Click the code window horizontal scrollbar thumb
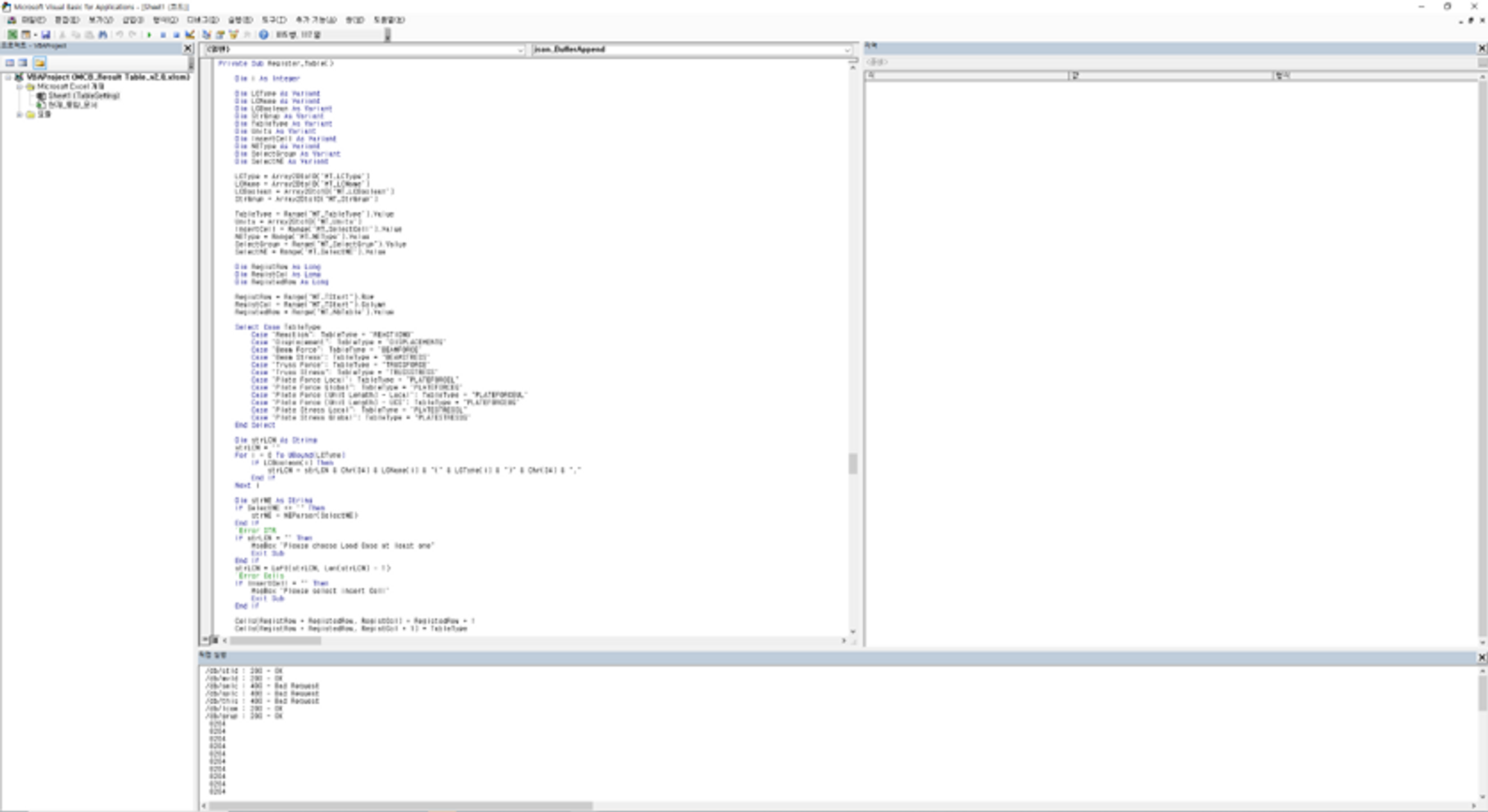This screenshot has width=1488, height=812. 275,640
